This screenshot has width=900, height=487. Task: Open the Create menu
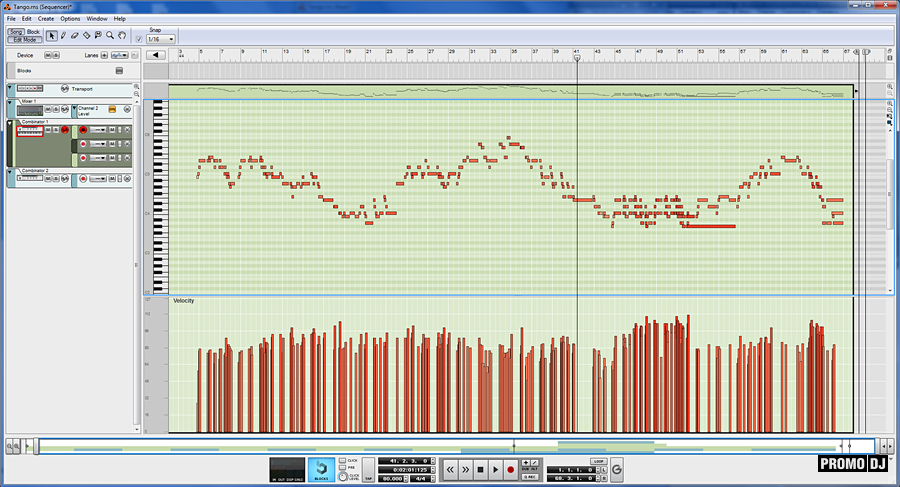point(46,18)
